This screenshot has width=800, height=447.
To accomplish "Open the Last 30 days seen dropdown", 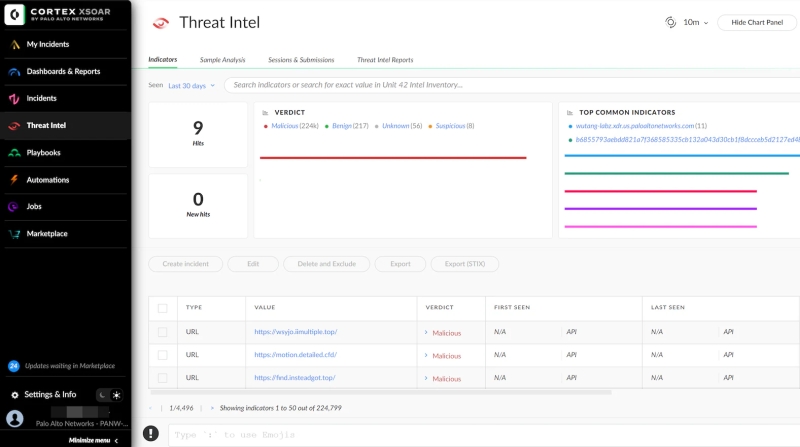I will coord(191,86).
